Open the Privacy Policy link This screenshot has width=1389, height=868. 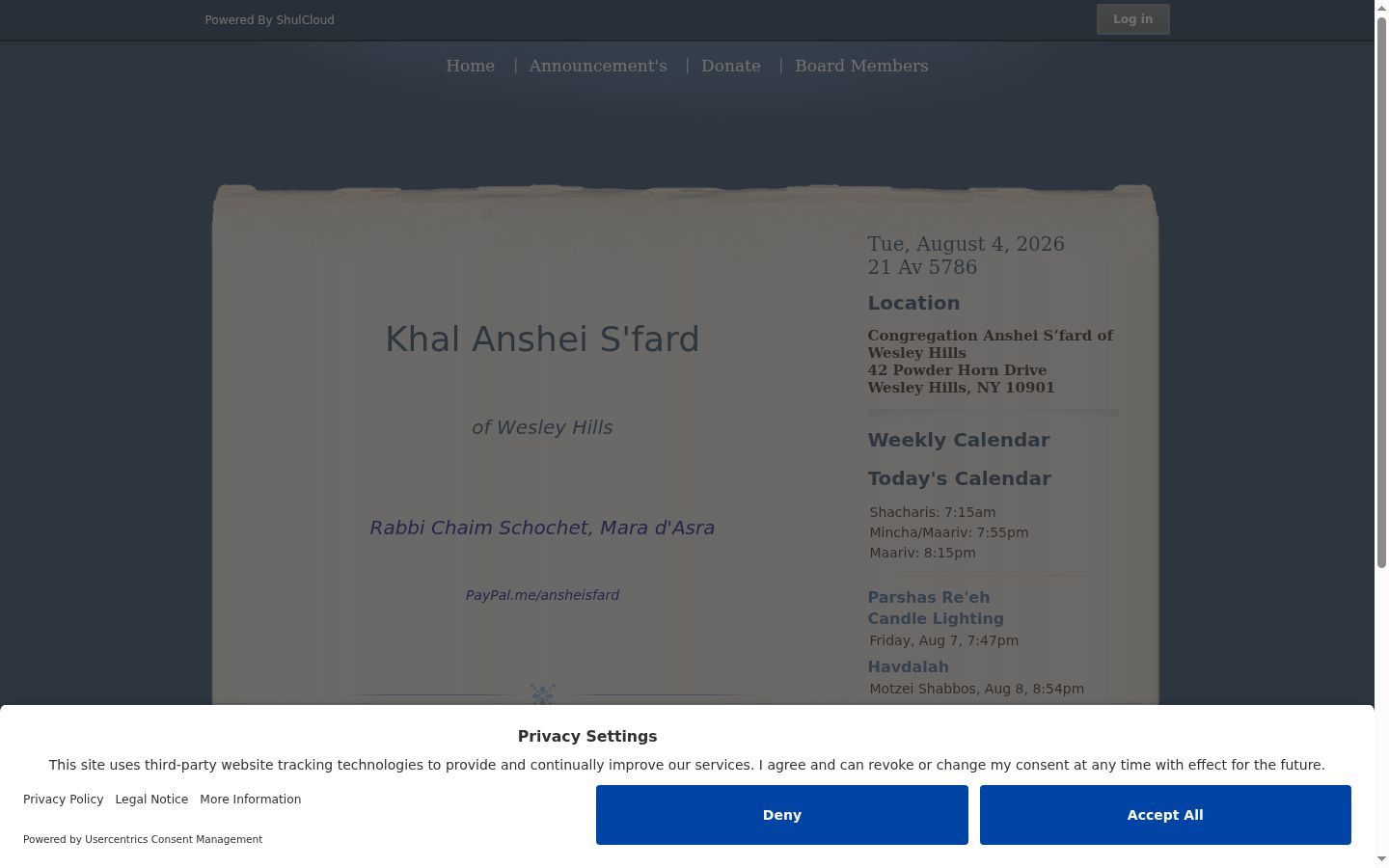click(64, 800)
